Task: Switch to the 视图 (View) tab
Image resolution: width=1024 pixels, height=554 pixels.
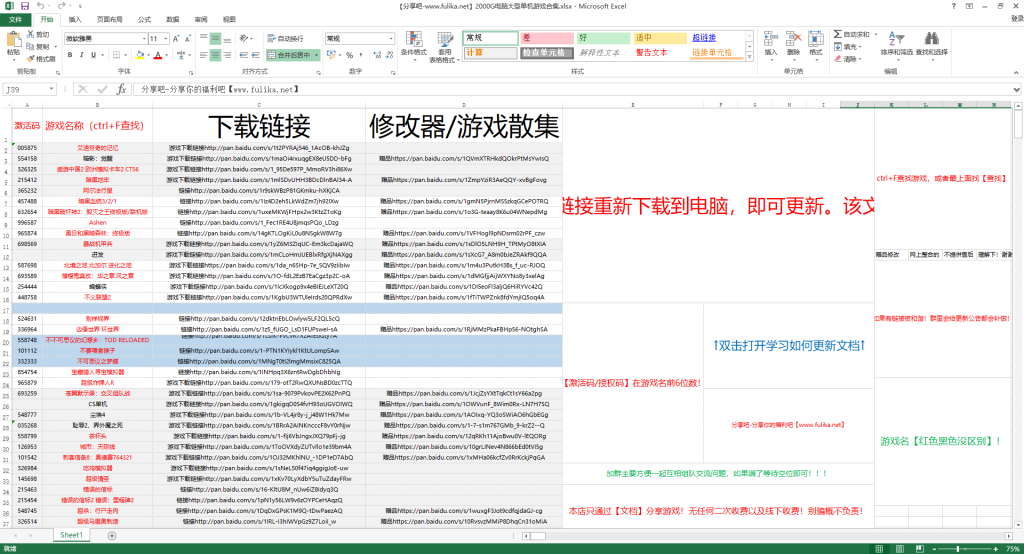Action: click(229, 20)
